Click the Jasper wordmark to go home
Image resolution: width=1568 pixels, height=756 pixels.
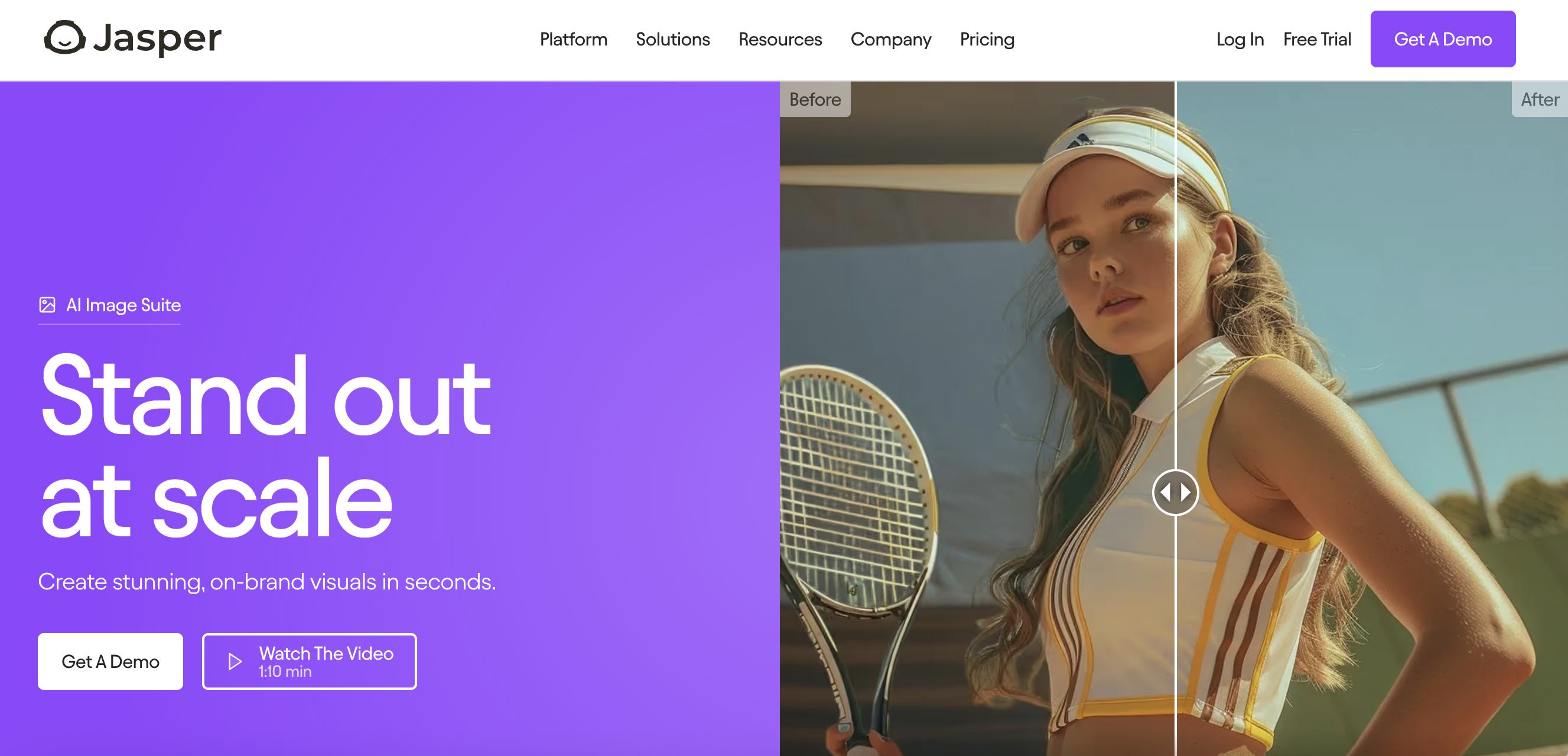pos(157,38)
